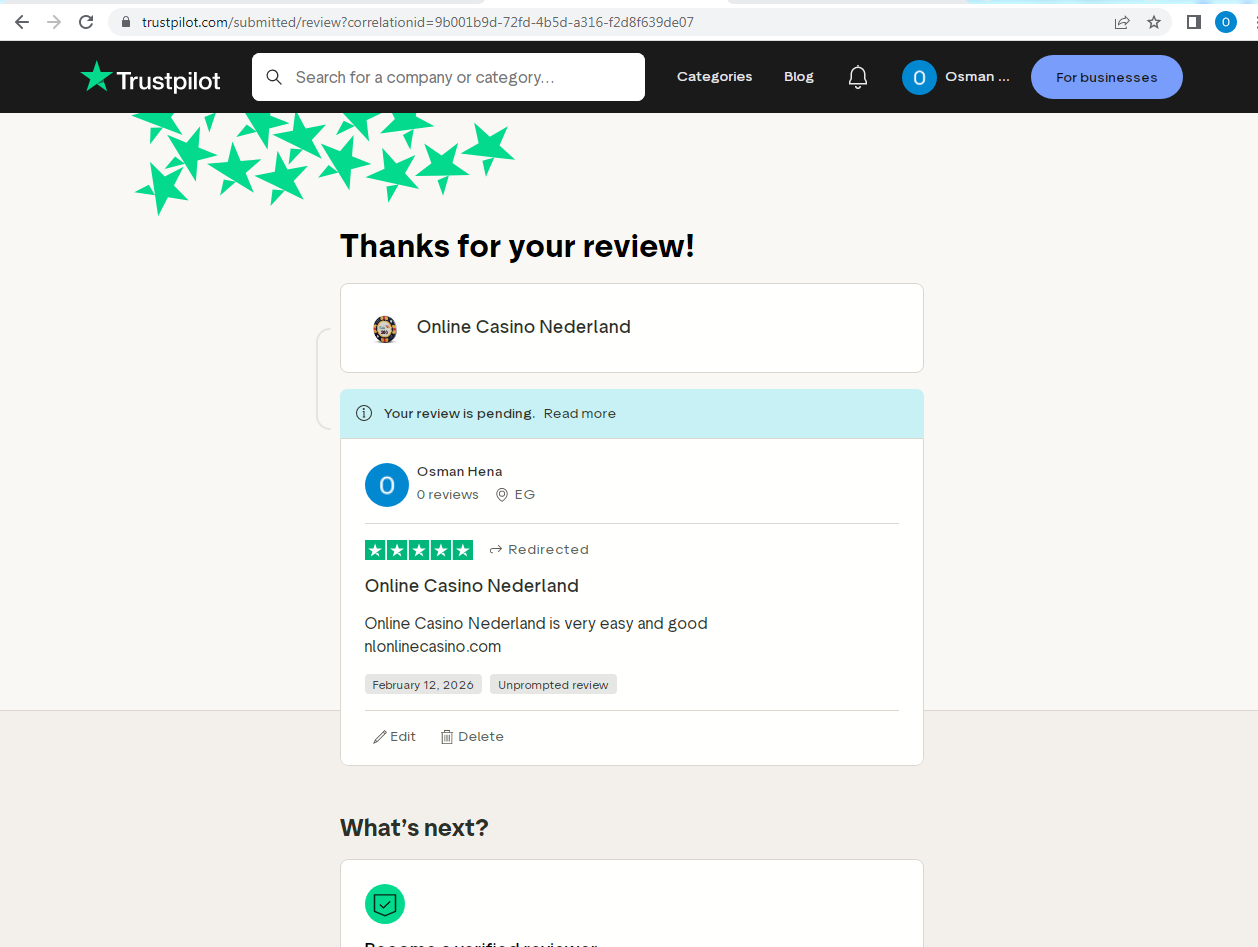
Task: Click the '0 reviews' text
Action: (448, 495)
